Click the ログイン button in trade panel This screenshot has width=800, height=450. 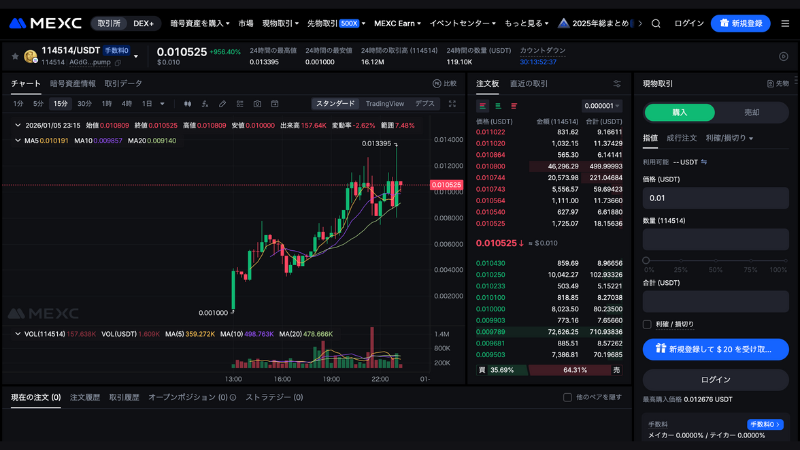[715, 380]
